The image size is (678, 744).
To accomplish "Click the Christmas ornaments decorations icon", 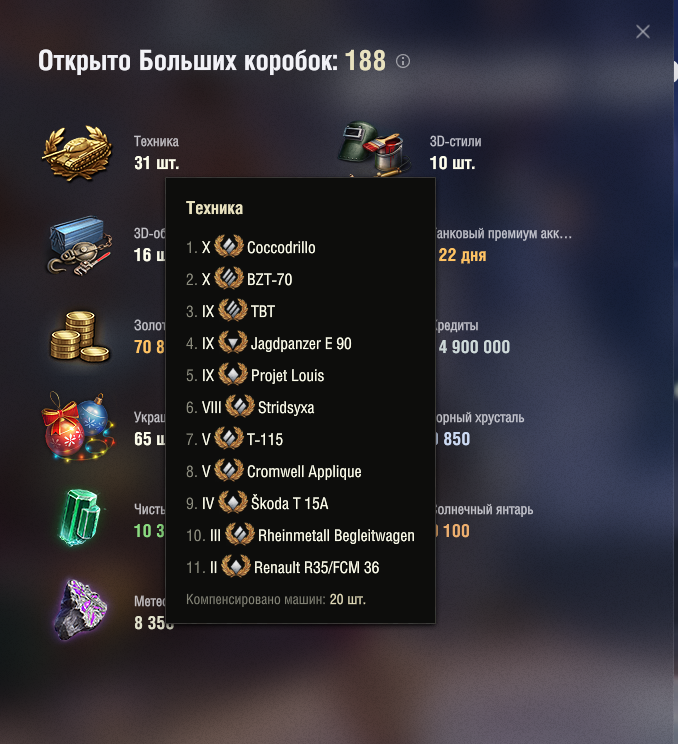I will tap(78, 427).
